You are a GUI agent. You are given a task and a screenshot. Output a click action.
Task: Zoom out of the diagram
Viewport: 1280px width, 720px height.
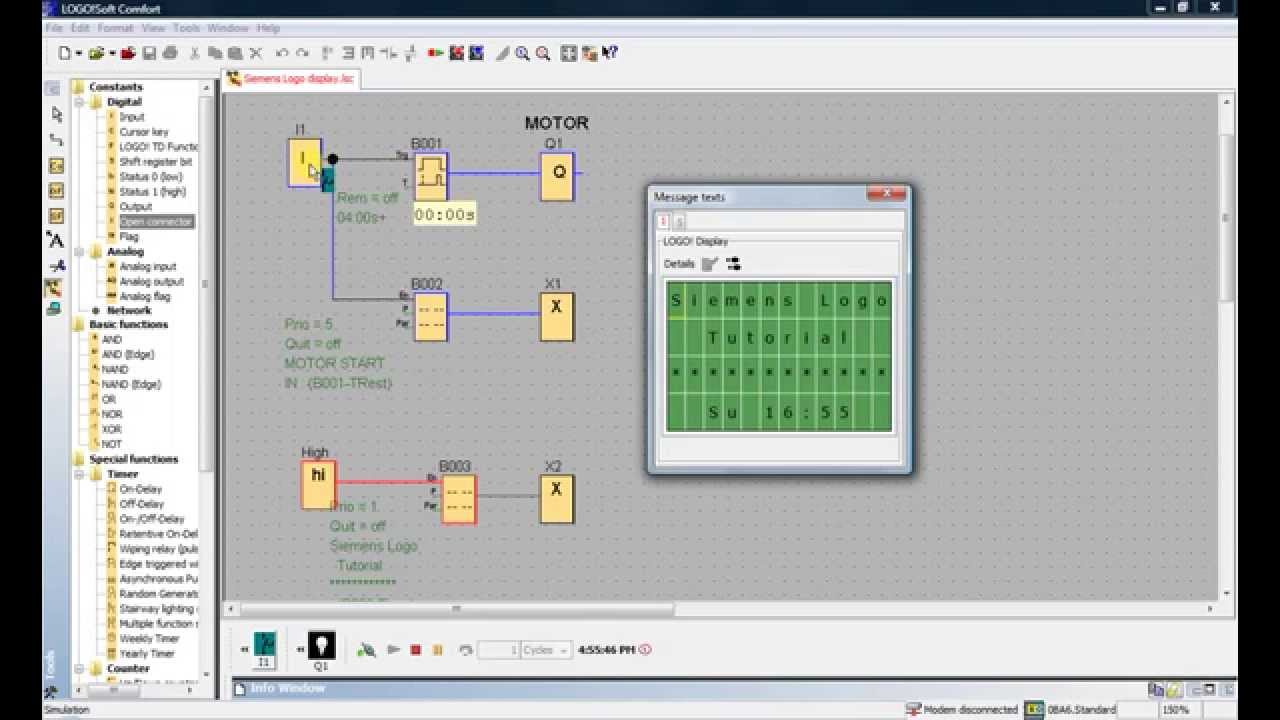tap(543, 53)
